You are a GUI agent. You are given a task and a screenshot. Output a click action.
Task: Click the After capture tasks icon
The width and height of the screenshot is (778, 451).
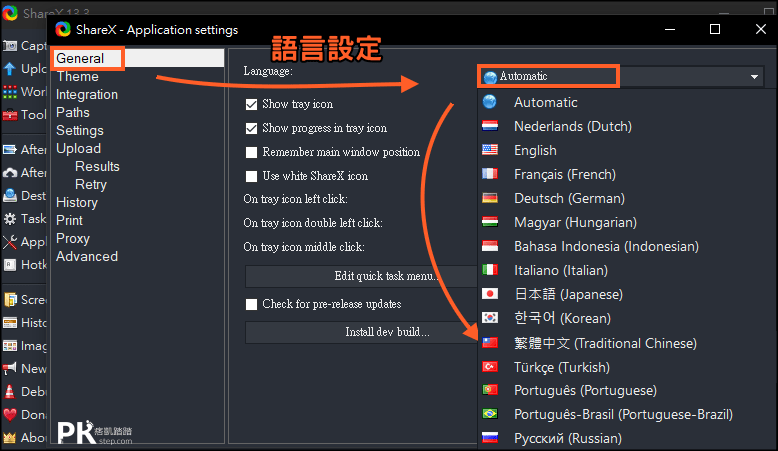(9, 149)
